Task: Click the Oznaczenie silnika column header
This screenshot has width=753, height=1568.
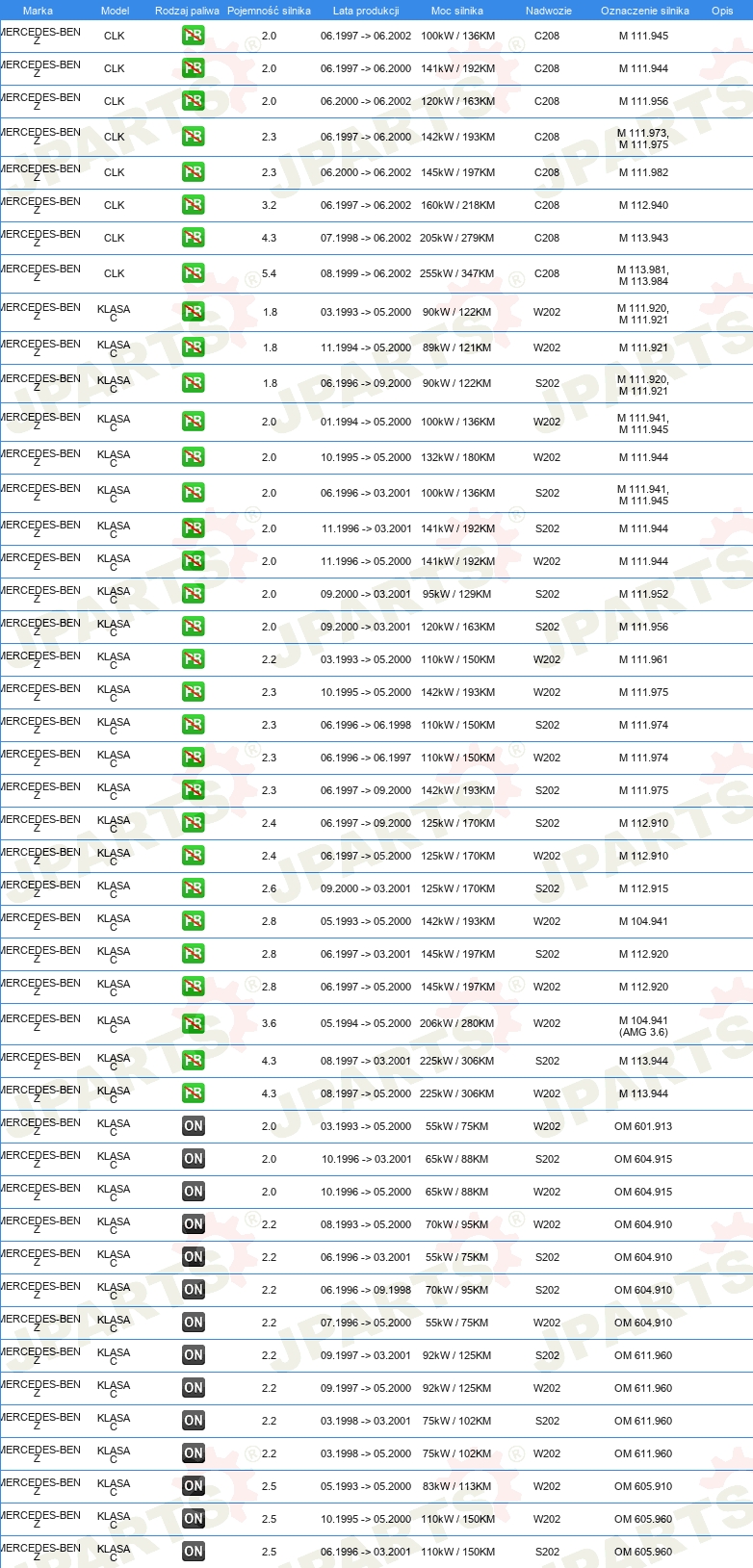Action: [x=645, y=11]
